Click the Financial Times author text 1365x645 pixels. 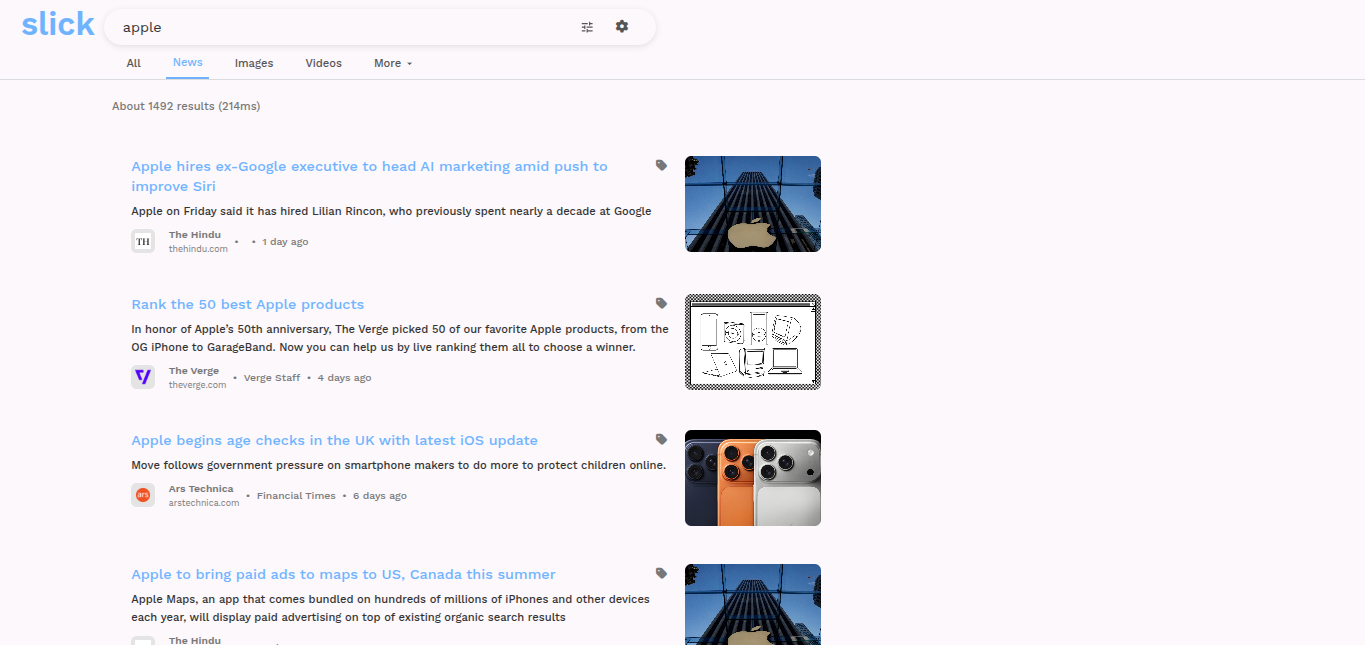296,496
